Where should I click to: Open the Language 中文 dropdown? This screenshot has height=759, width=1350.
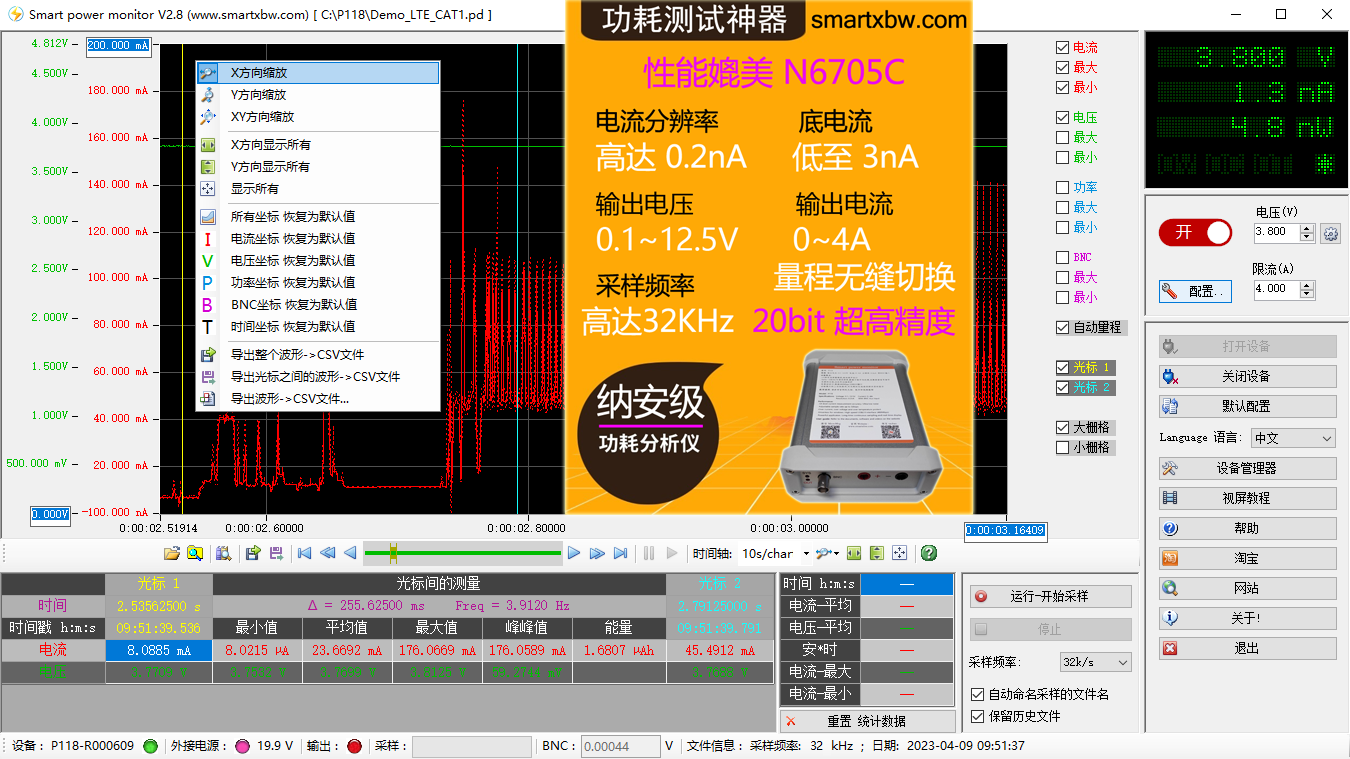[x=1292, y=438]
